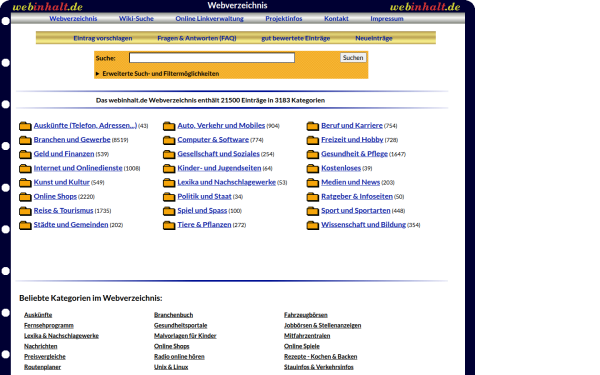This screenshot has height=375, width=600.
Task: Click the folder icon next to Kostenloses
Action: [313, 168]
